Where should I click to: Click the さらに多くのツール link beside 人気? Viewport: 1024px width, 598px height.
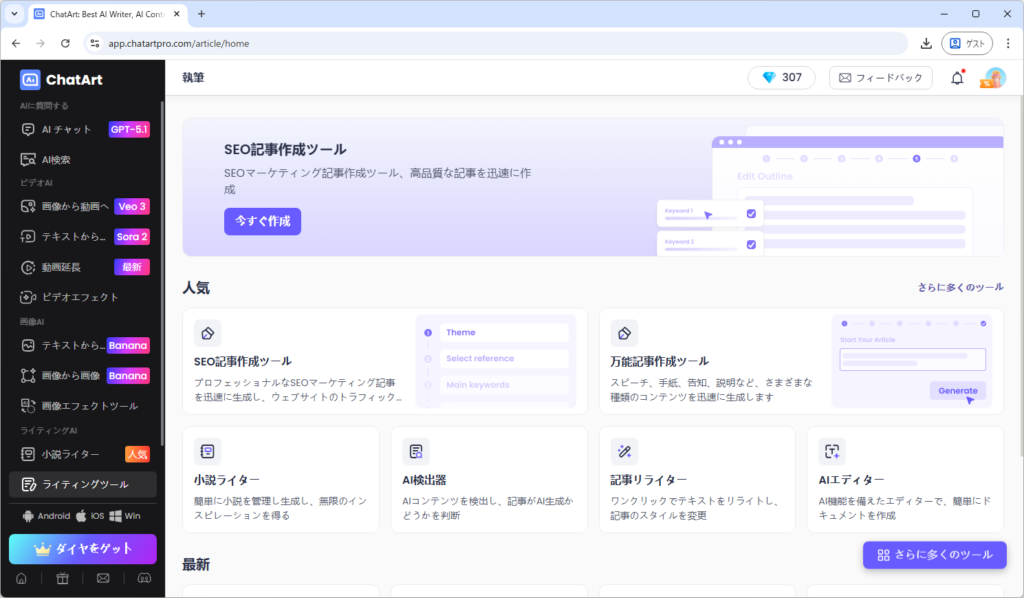(x=960, y=287)
